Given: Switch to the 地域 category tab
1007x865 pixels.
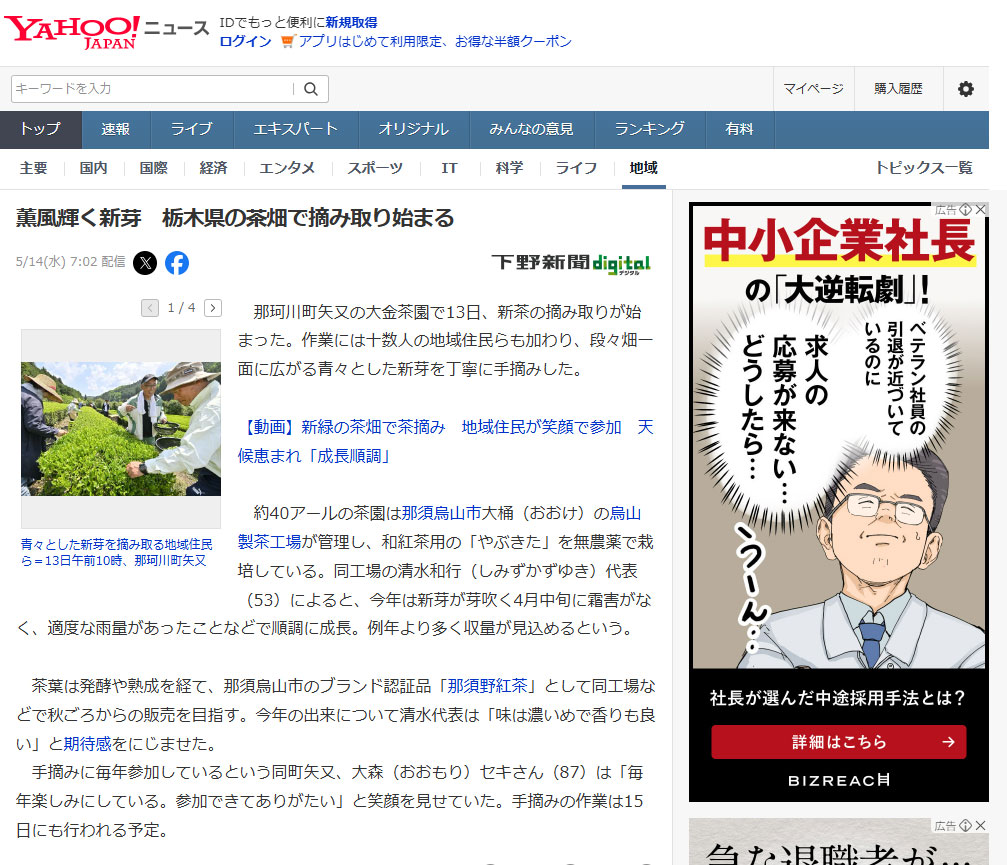Looking at the screenshot, I should click(x=643, y=169).
